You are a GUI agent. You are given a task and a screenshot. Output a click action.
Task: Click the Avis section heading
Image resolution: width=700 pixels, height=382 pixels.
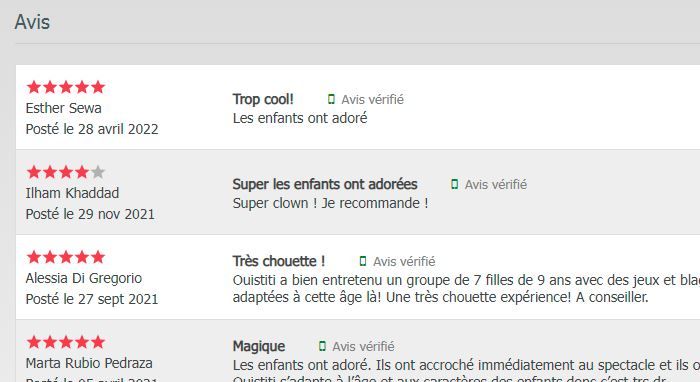(32, 22)
